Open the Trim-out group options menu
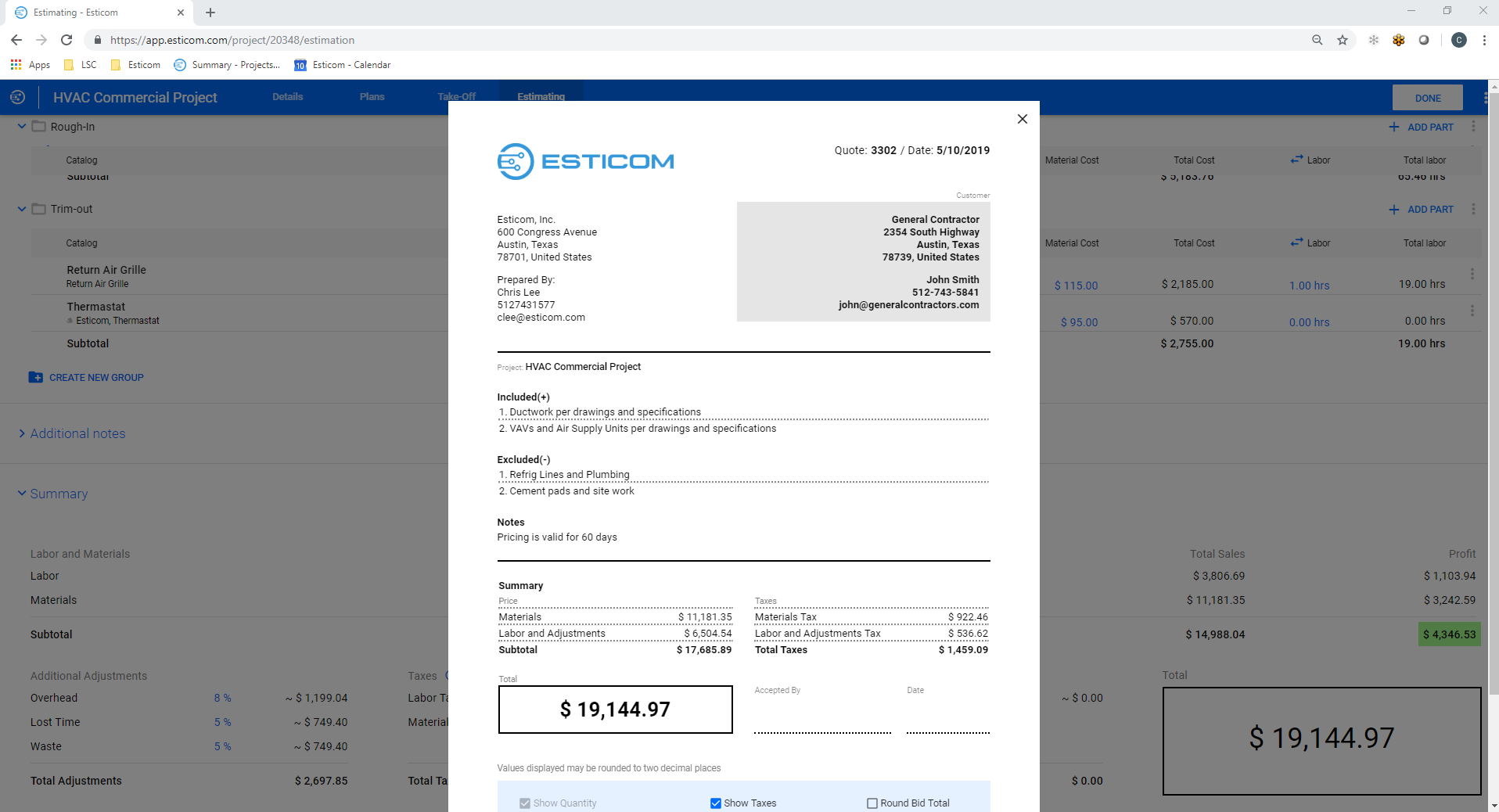Viewport: 1499px width, 812px height. (1473, 209)
